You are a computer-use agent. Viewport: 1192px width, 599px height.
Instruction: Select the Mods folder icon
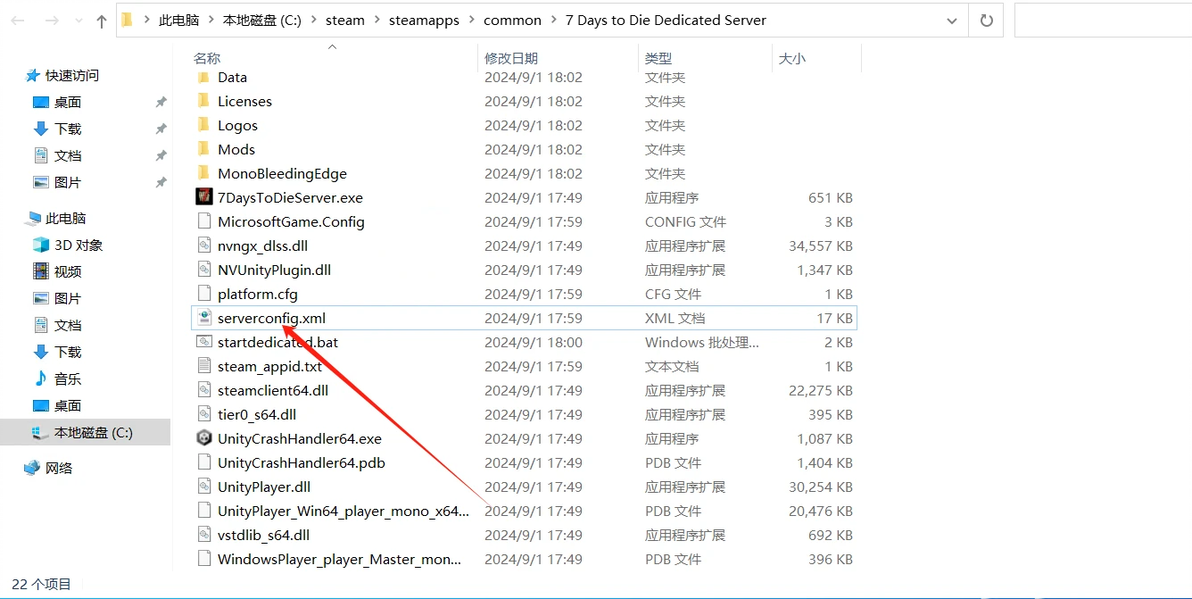point(203,150)
